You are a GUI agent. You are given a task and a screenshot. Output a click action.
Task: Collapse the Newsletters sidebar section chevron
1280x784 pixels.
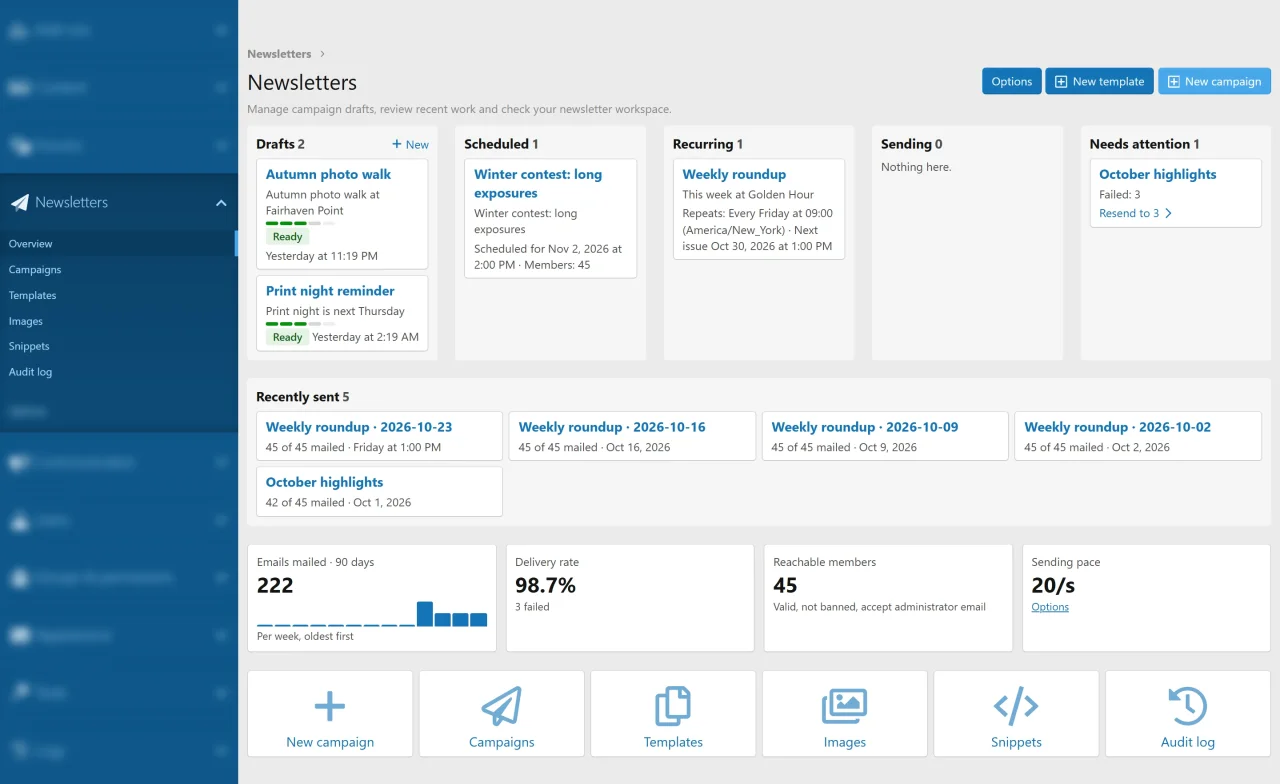pyautogui.click(x=221, y=203)
